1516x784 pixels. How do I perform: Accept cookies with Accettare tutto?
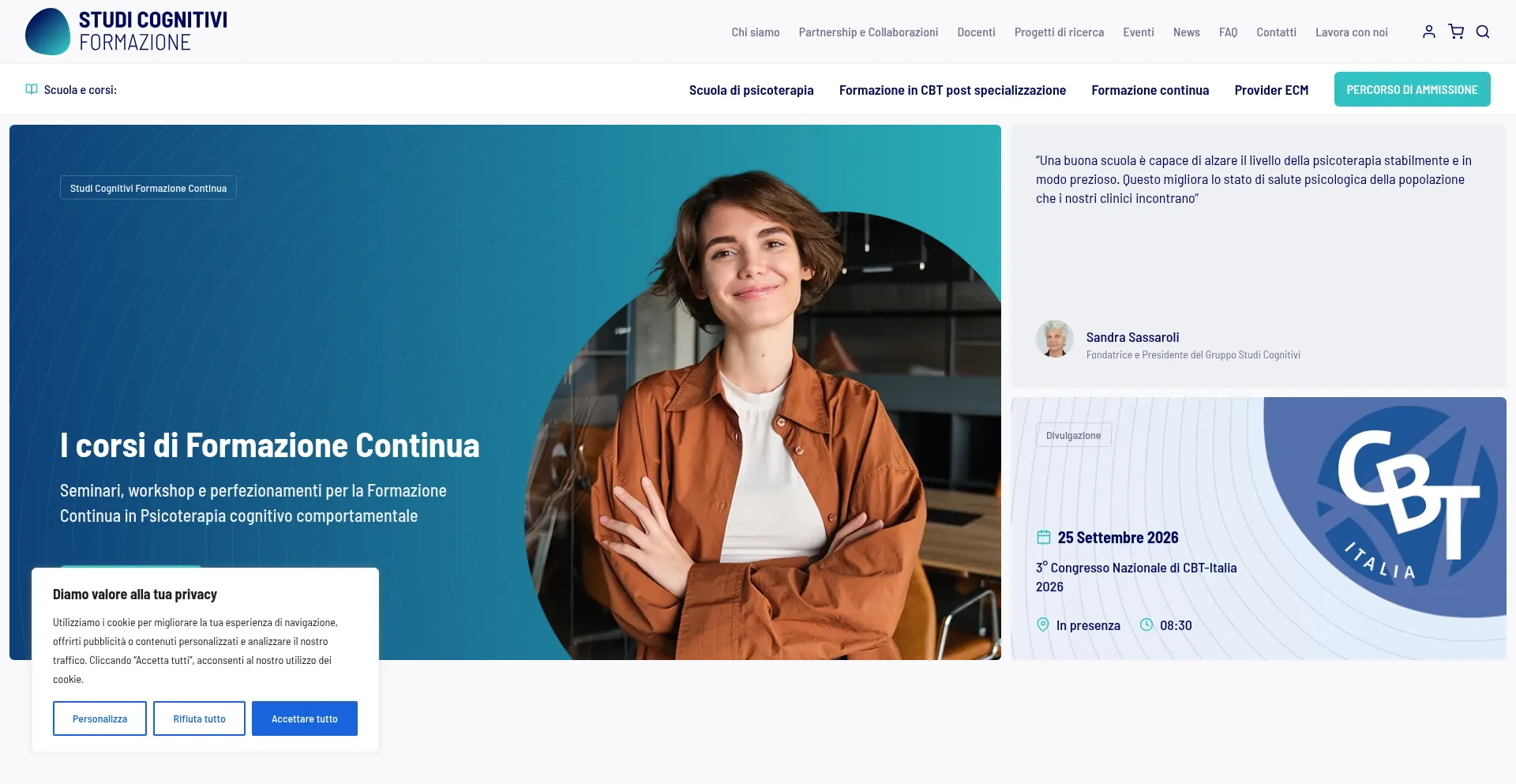pos(305,718)
